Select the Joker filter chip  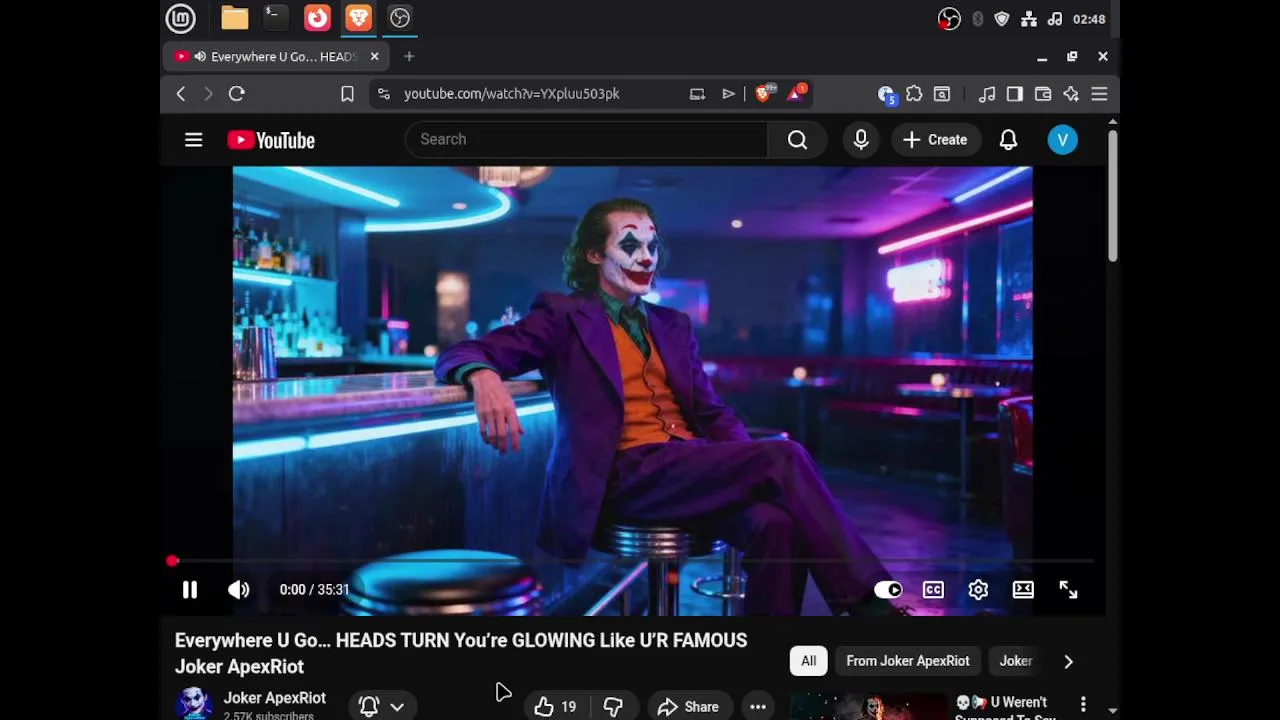tap(1016, 661)
